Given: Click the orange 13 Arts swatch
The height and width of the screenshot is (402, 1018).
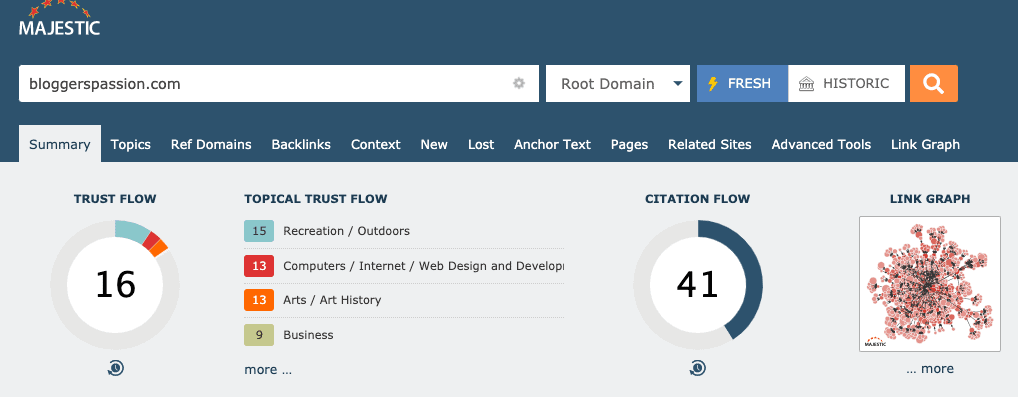Looking at the screenshot, I should [x=259, y=300].
